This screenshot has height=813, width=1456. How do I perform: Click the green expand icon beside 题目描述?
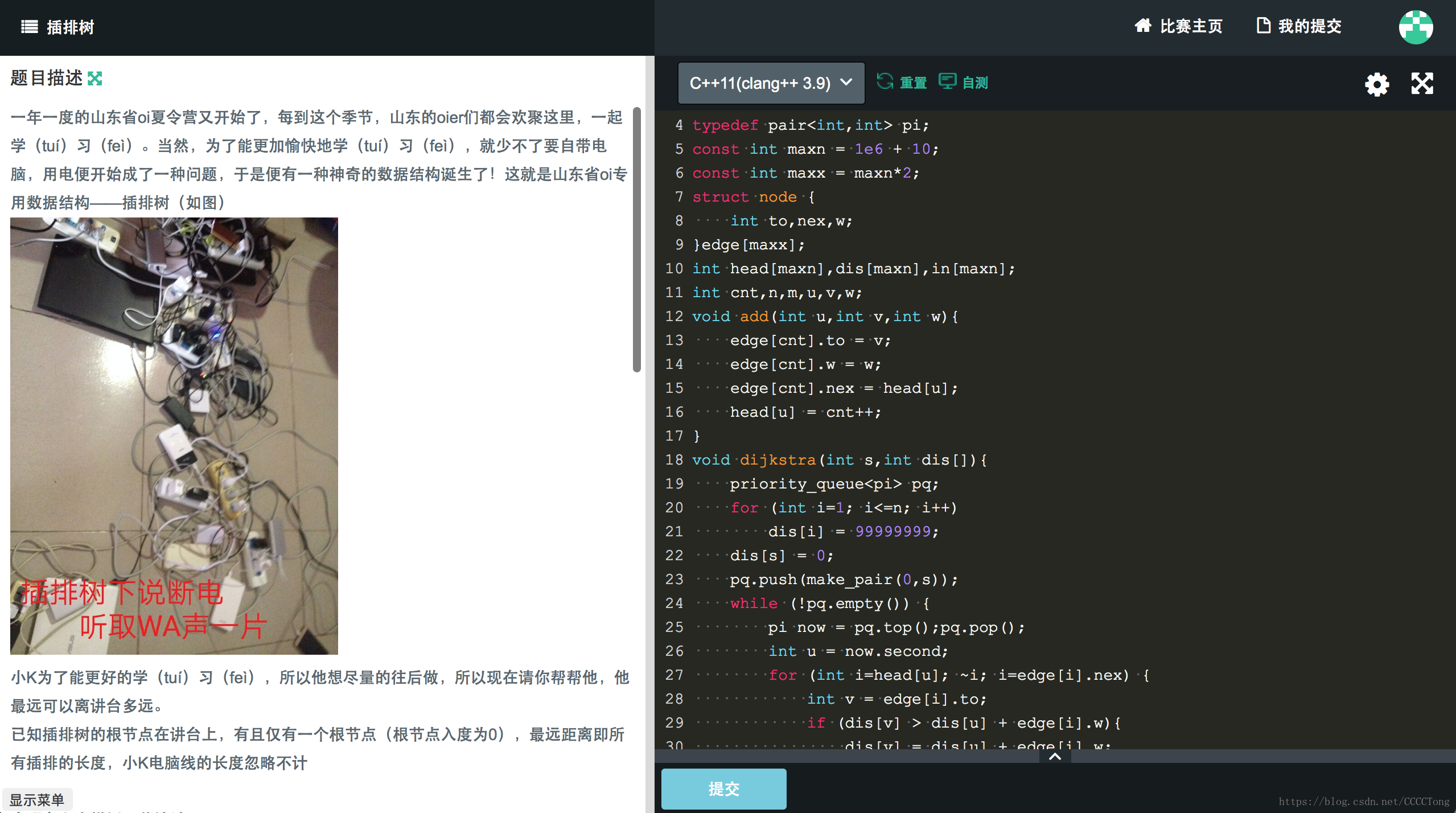click(x=95, y=79)
